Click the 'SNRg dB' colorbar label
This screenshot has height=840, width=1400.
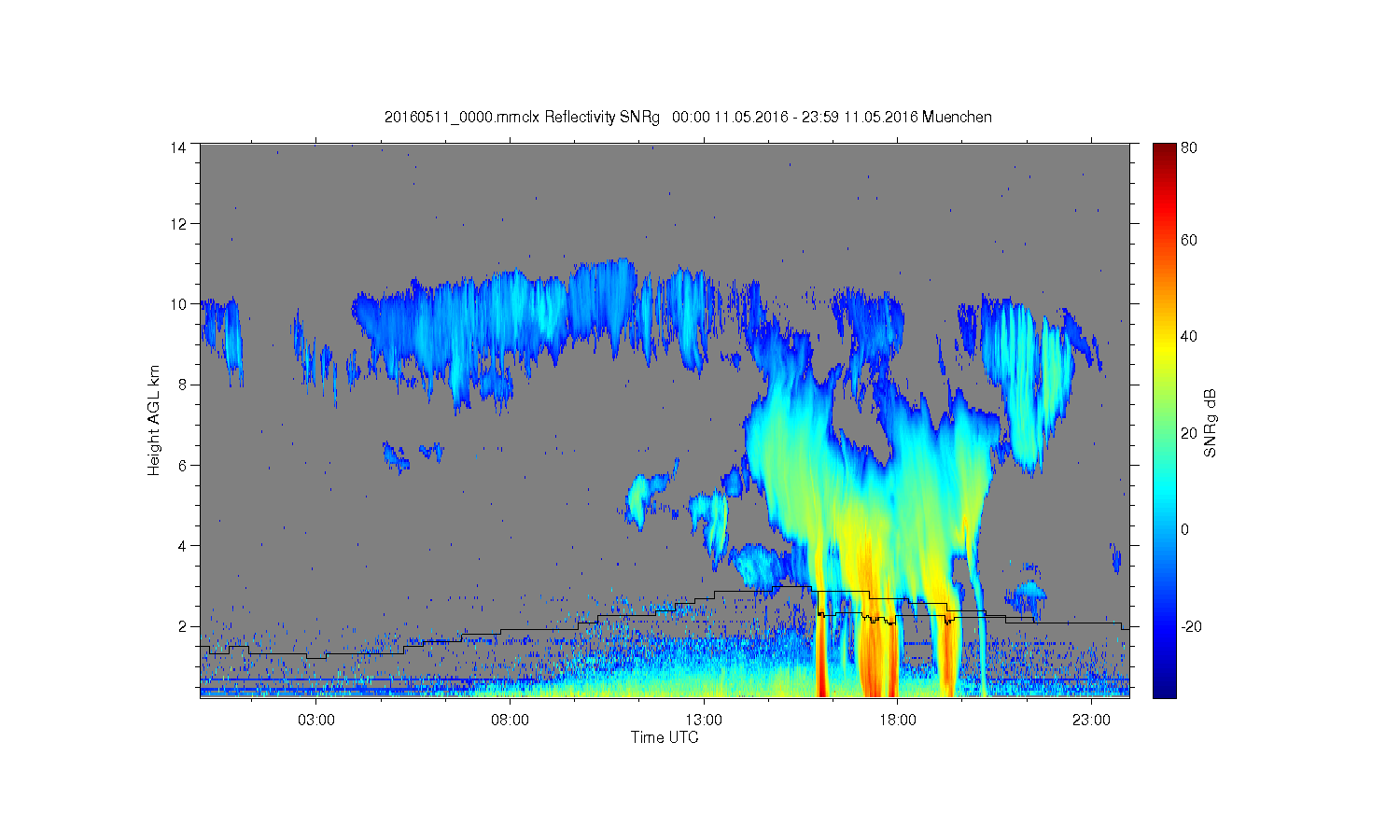click(1211, 423)
